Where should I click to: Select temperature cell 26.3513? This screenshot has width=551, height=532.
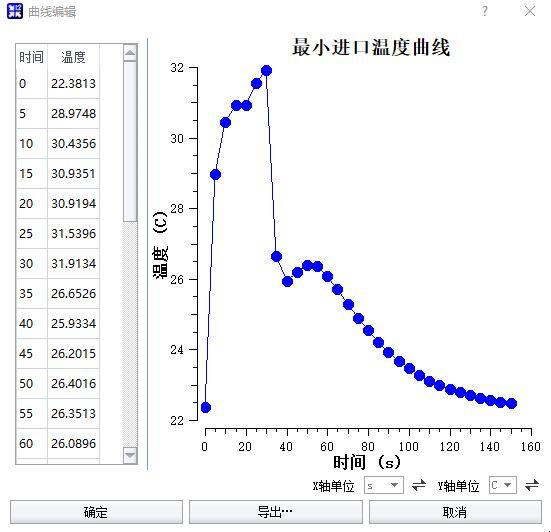(73, 414)
